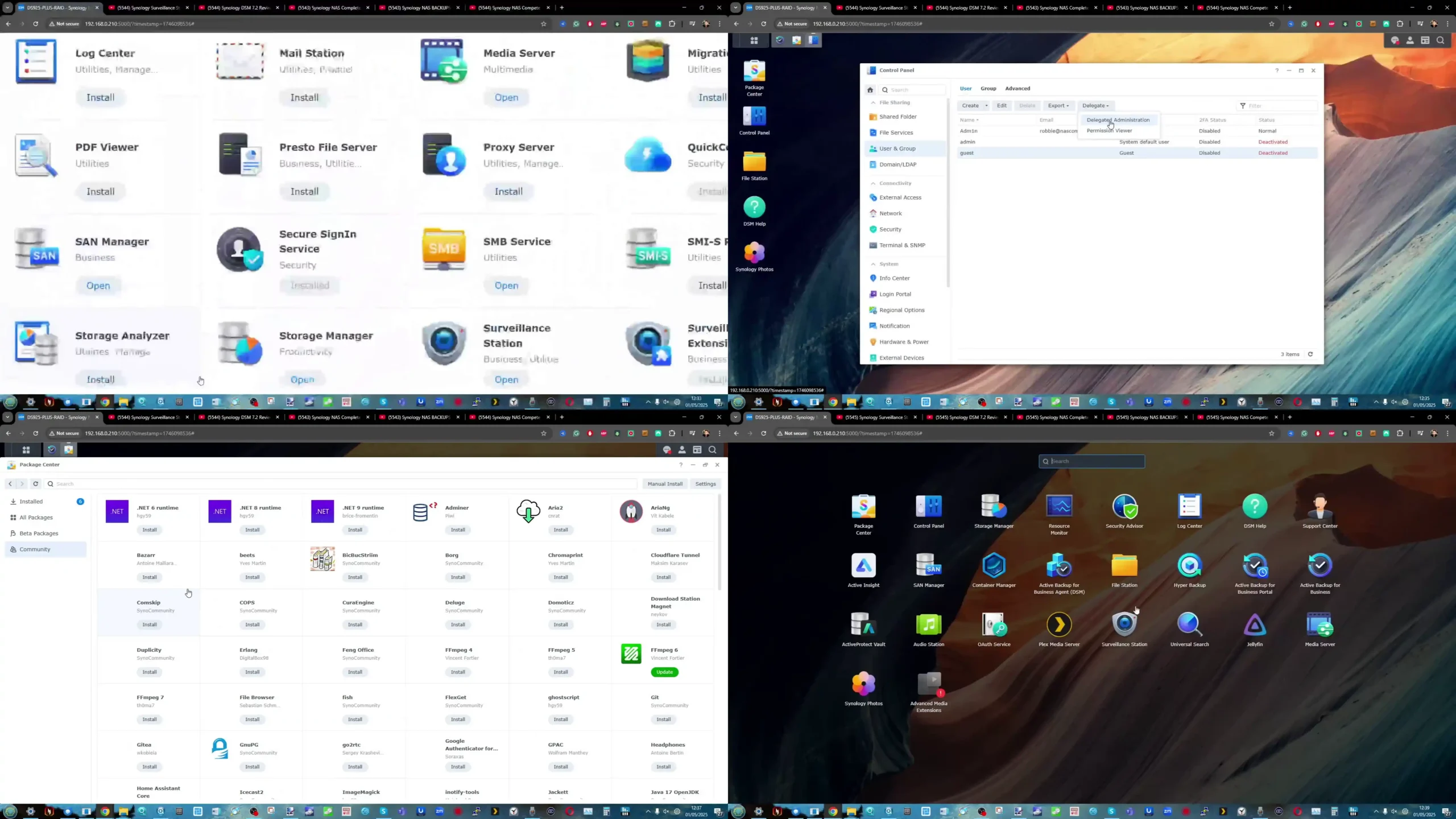Open Login Portal in Control Panel sidebar
This screenshot has height=819, width=1456.
click(x=904, y=294)
